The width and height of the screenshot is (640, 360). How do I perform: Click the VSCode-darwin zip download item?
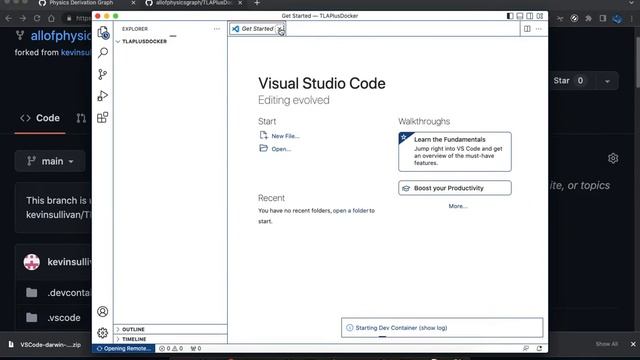[45, 344]
